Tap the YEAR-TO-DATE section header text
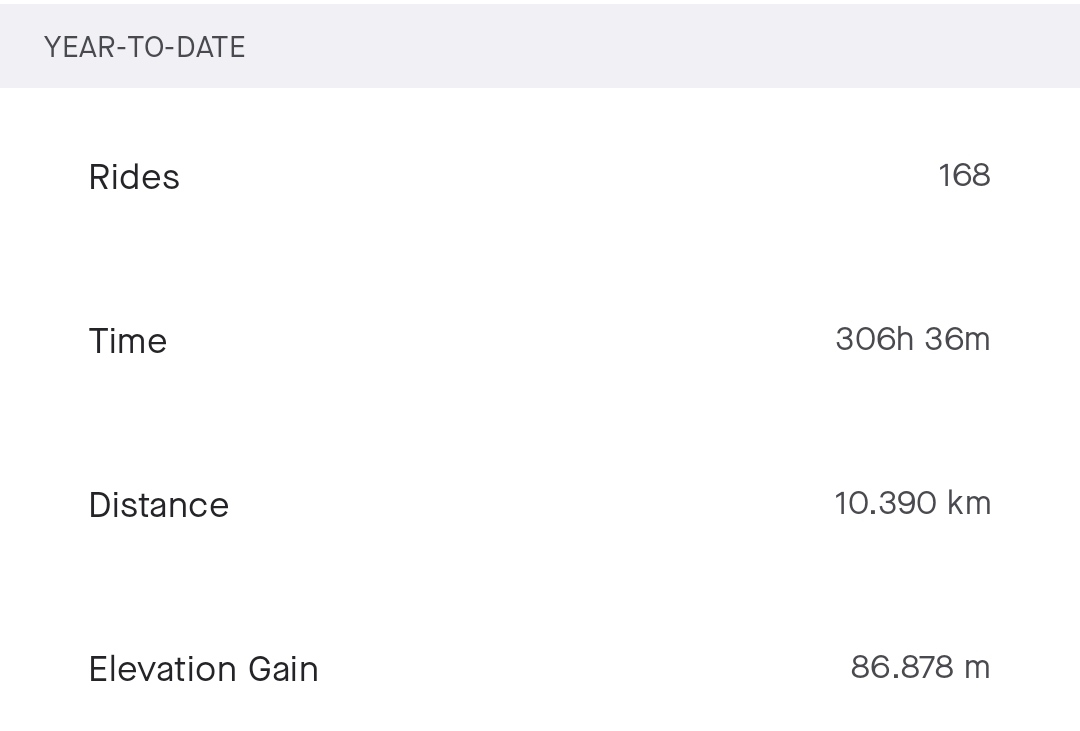This screenshot has height=731, width=1080. 145,48
